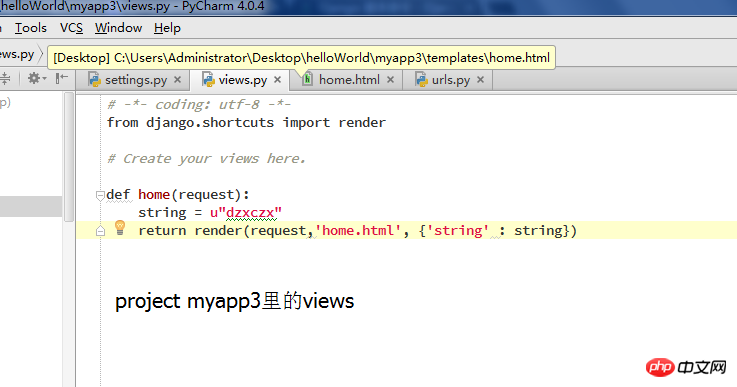Open the Tools menu

click(x=31, y=28)
